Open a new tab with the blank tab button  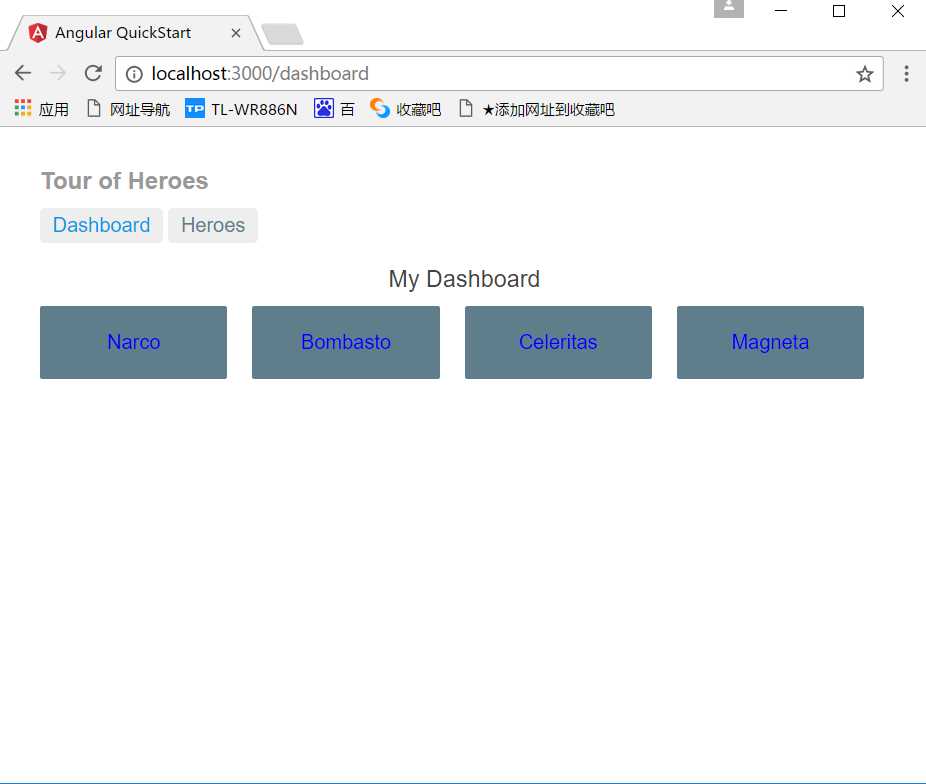click(282, 34)
